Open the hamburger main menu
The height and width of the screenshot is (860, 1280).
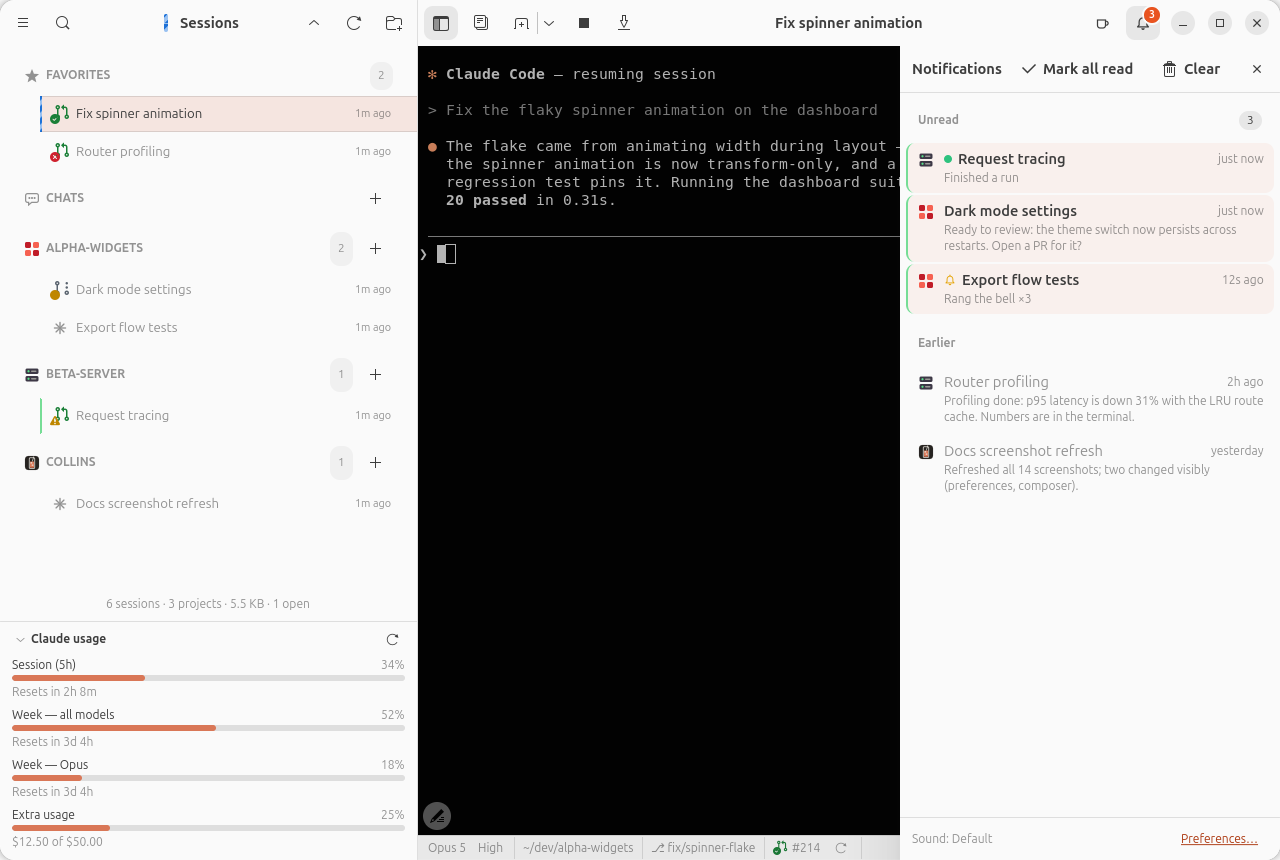click(x=23, y=23)
